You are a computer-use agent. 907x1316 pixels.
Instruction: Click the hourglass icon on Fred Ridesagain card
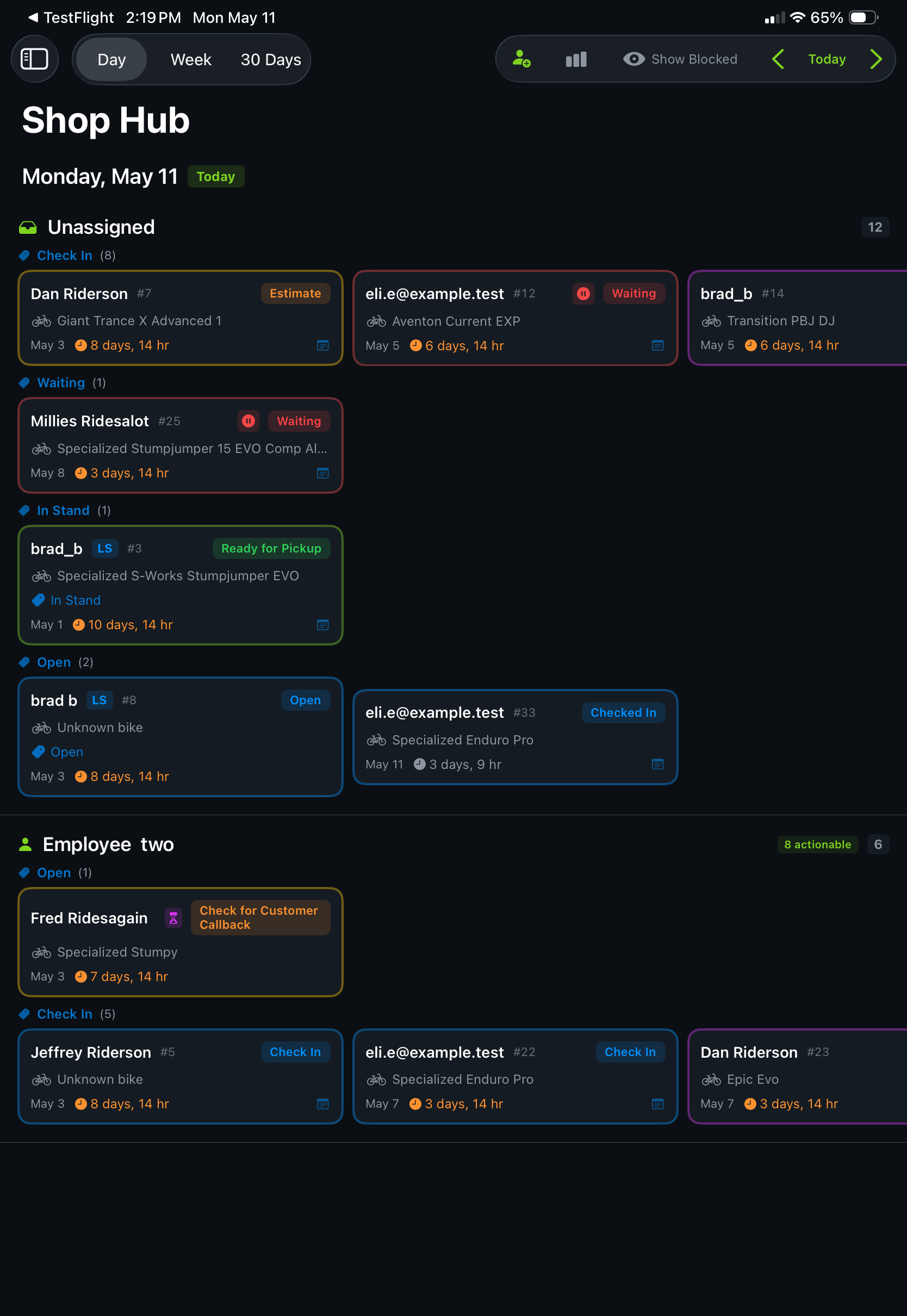point(173,918)
